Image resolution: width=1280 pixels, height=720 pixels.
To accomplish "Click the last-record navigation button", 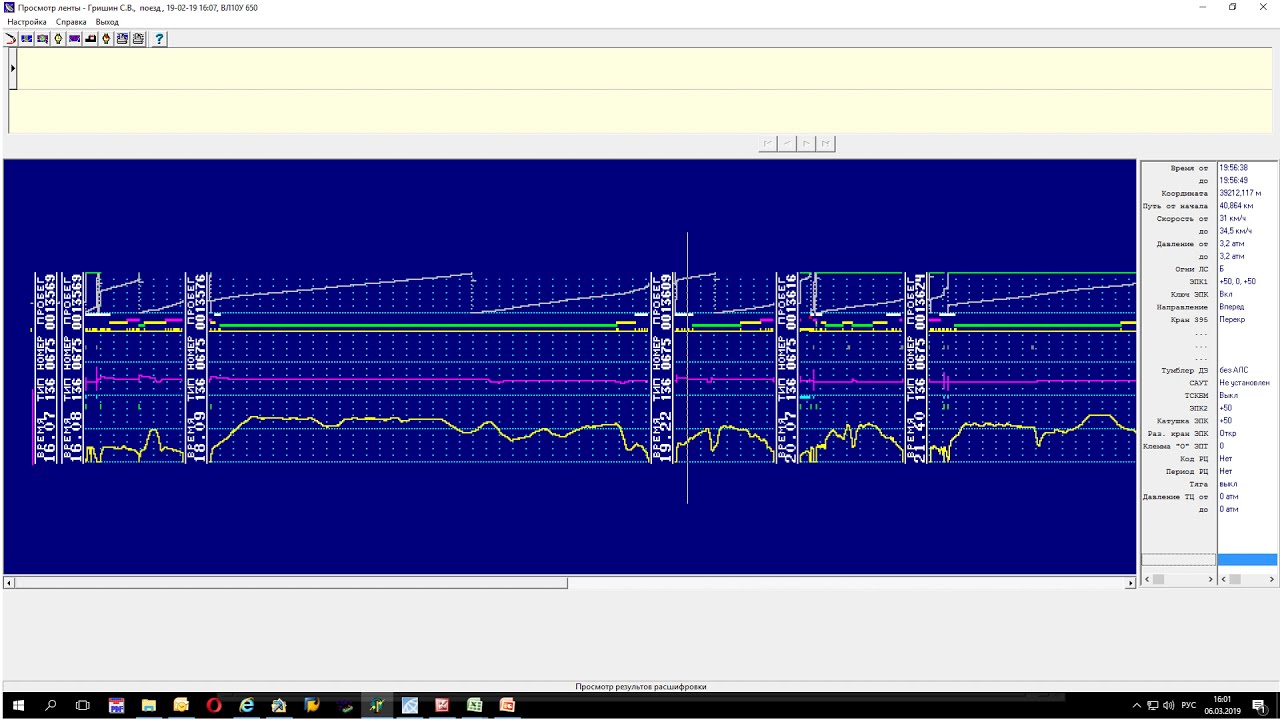I will 825,144.
